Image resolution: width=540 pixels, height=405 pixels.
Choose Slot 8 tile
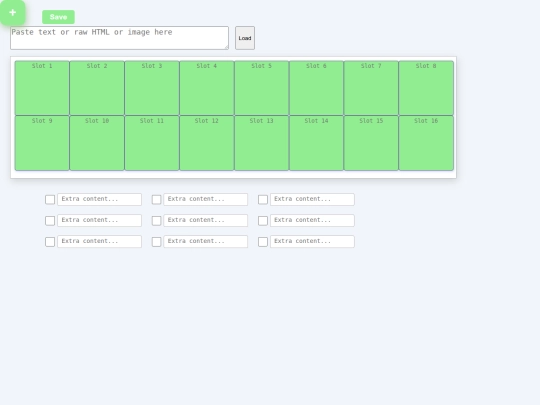click(x=426, y=88)
